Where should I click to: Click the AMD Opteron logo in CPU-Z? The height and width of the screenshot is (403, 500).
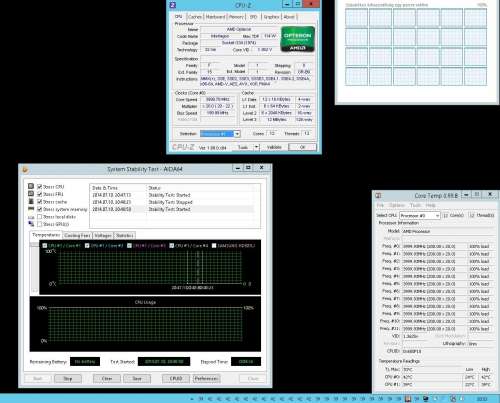point(298,39)
